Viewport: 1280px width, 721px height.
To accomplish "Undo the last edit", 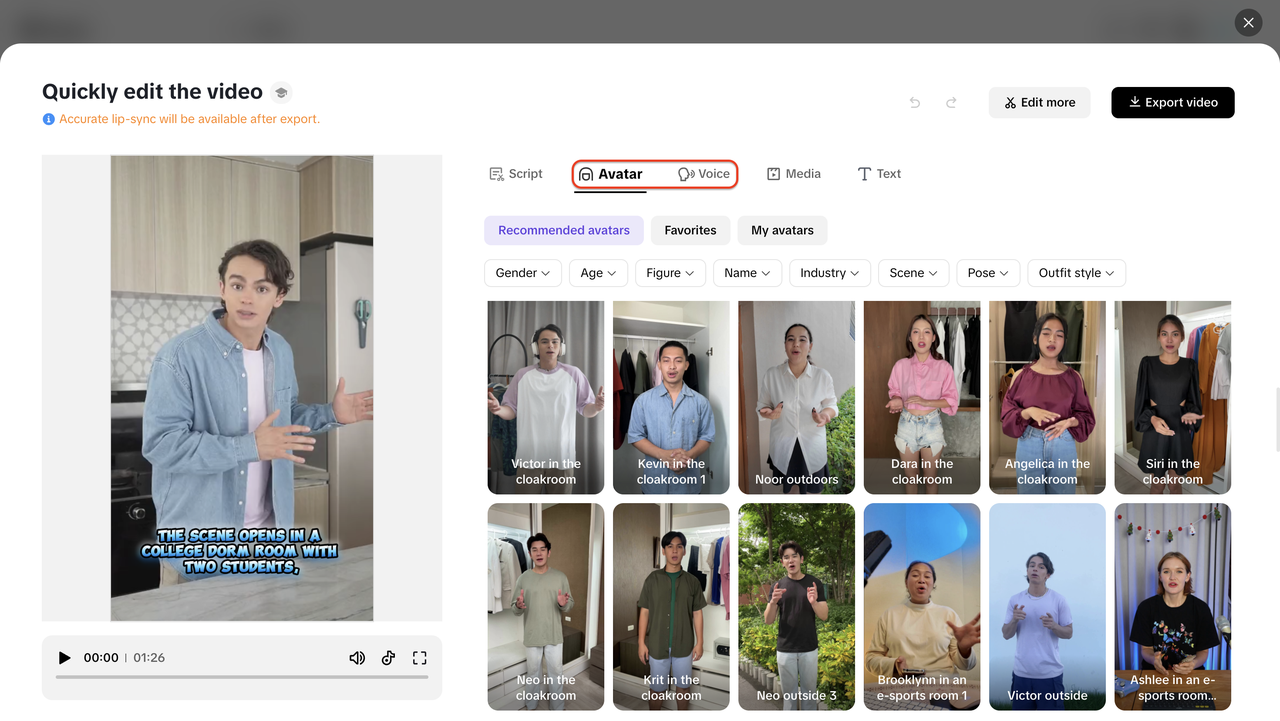I will tap(914, 102).
